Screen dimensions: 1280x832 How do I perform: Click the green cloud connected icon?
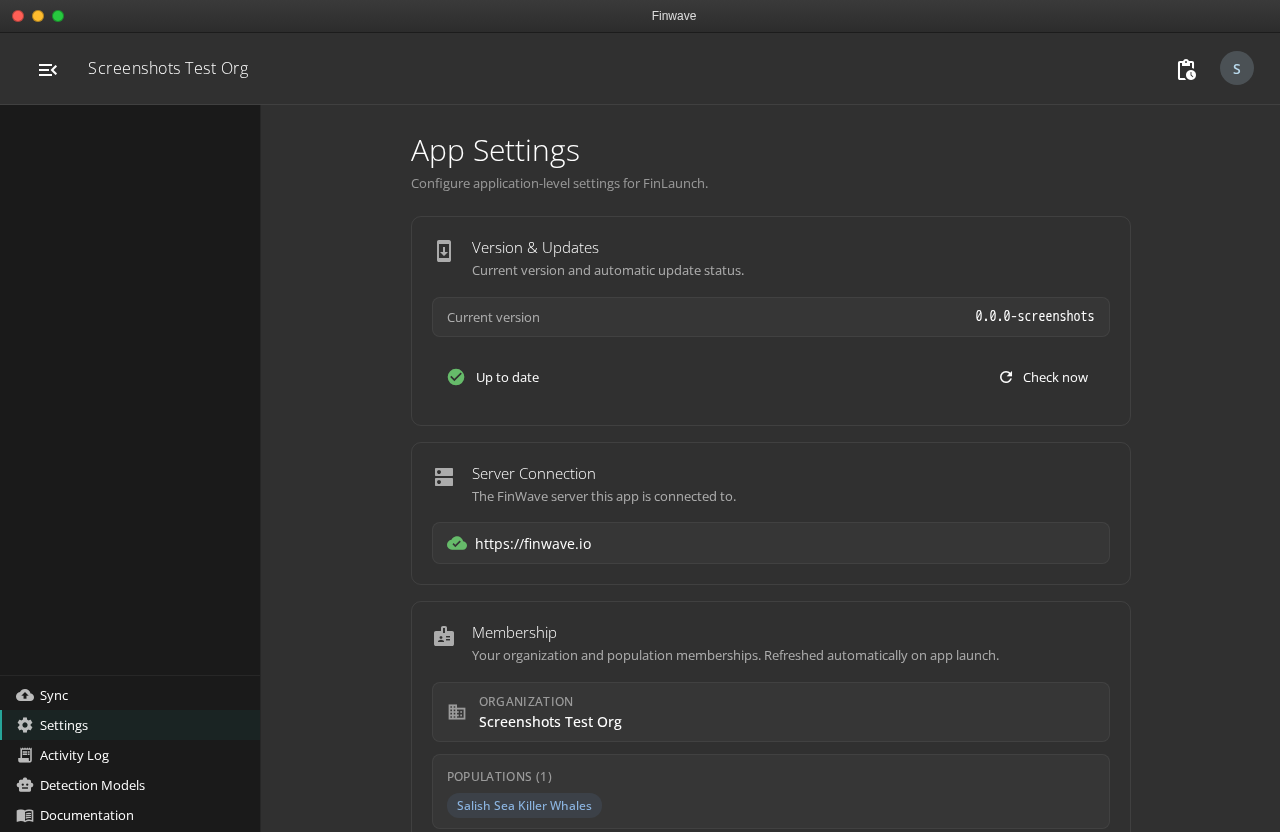point(457,544)
